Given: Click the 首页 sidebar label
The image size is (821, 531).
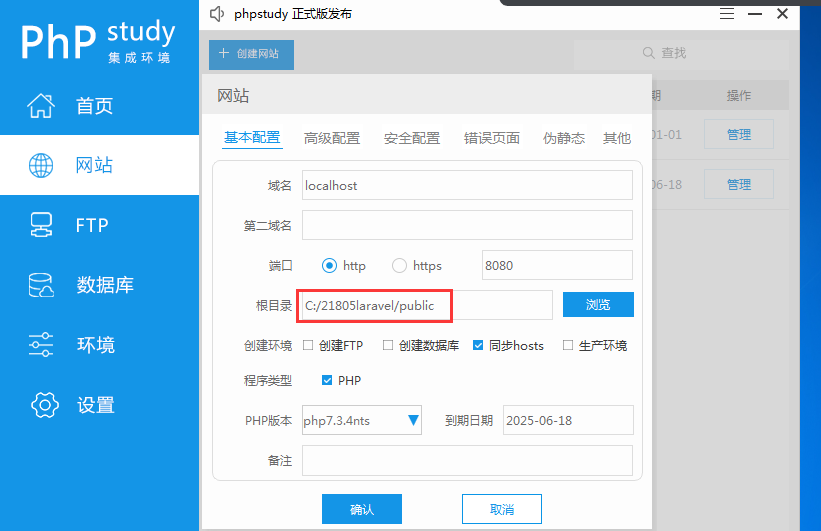Looking at the screenshot, I should point(94,106).
